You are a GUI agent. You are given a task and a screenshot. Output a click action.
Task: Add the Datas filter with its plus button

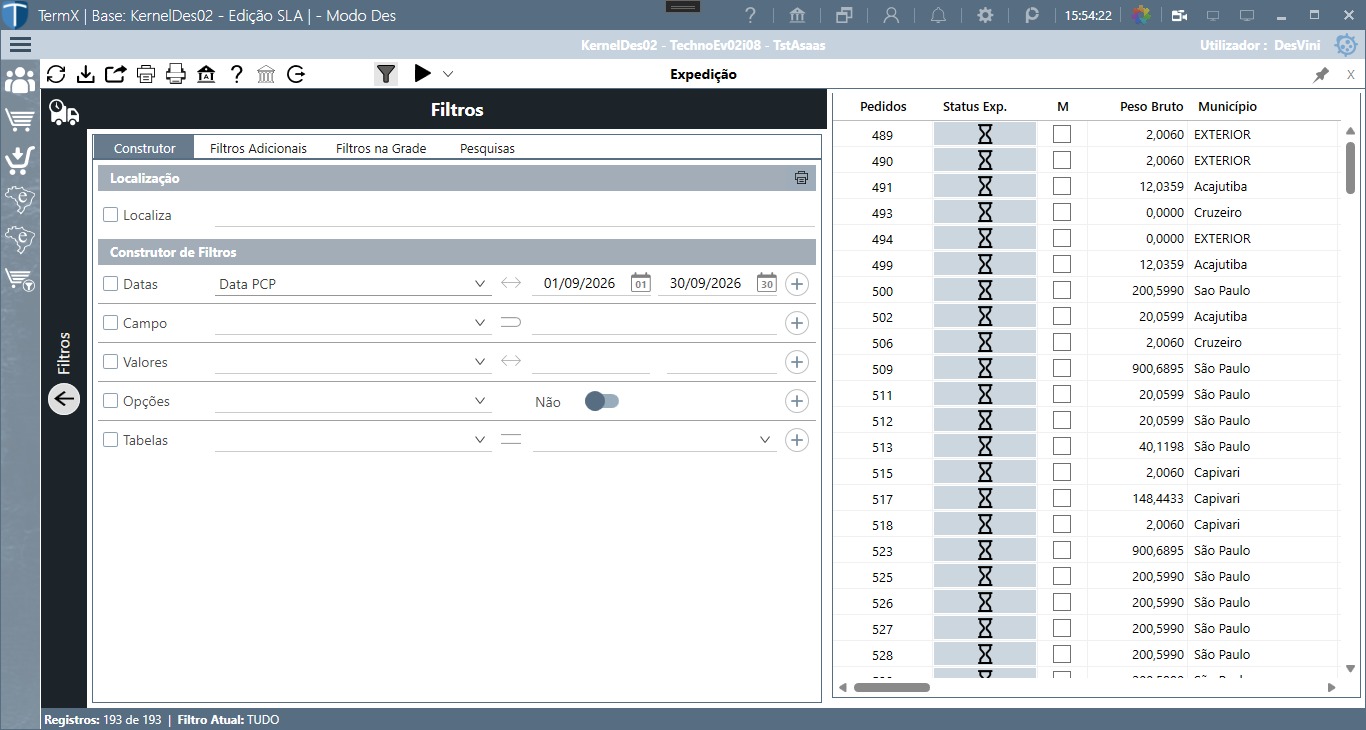click(x=797, y=284)
